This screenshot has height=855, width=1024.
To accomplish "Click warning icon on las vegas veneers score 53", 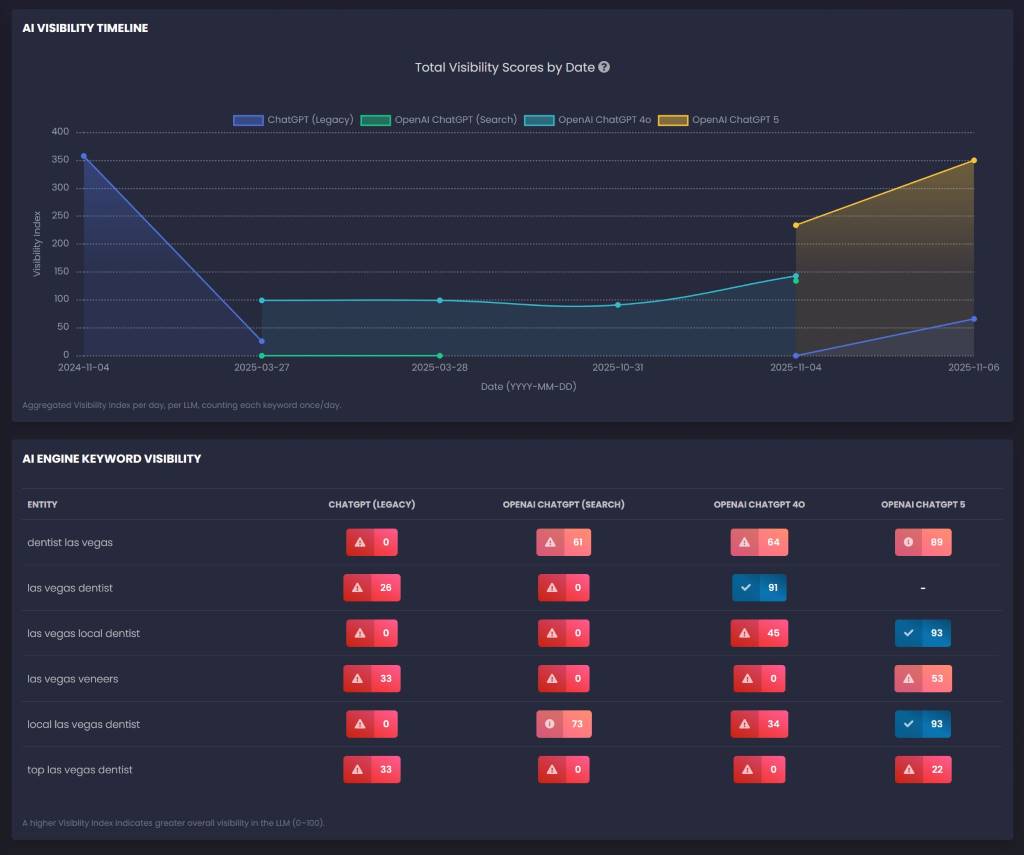I will pyautogui.click(x=909, y=679).
